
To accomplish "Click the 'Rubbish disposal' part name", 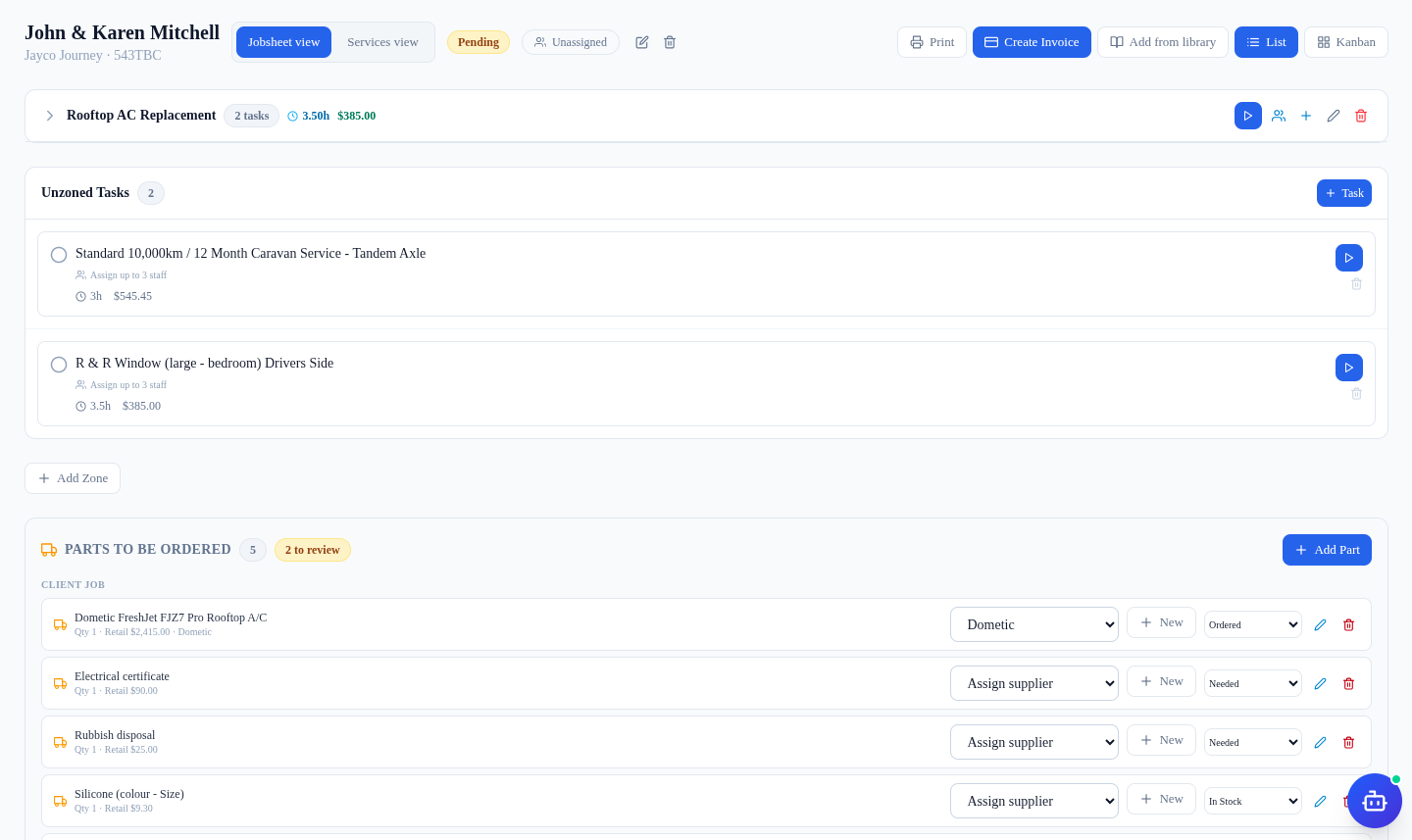I will (x=115, y=735).
